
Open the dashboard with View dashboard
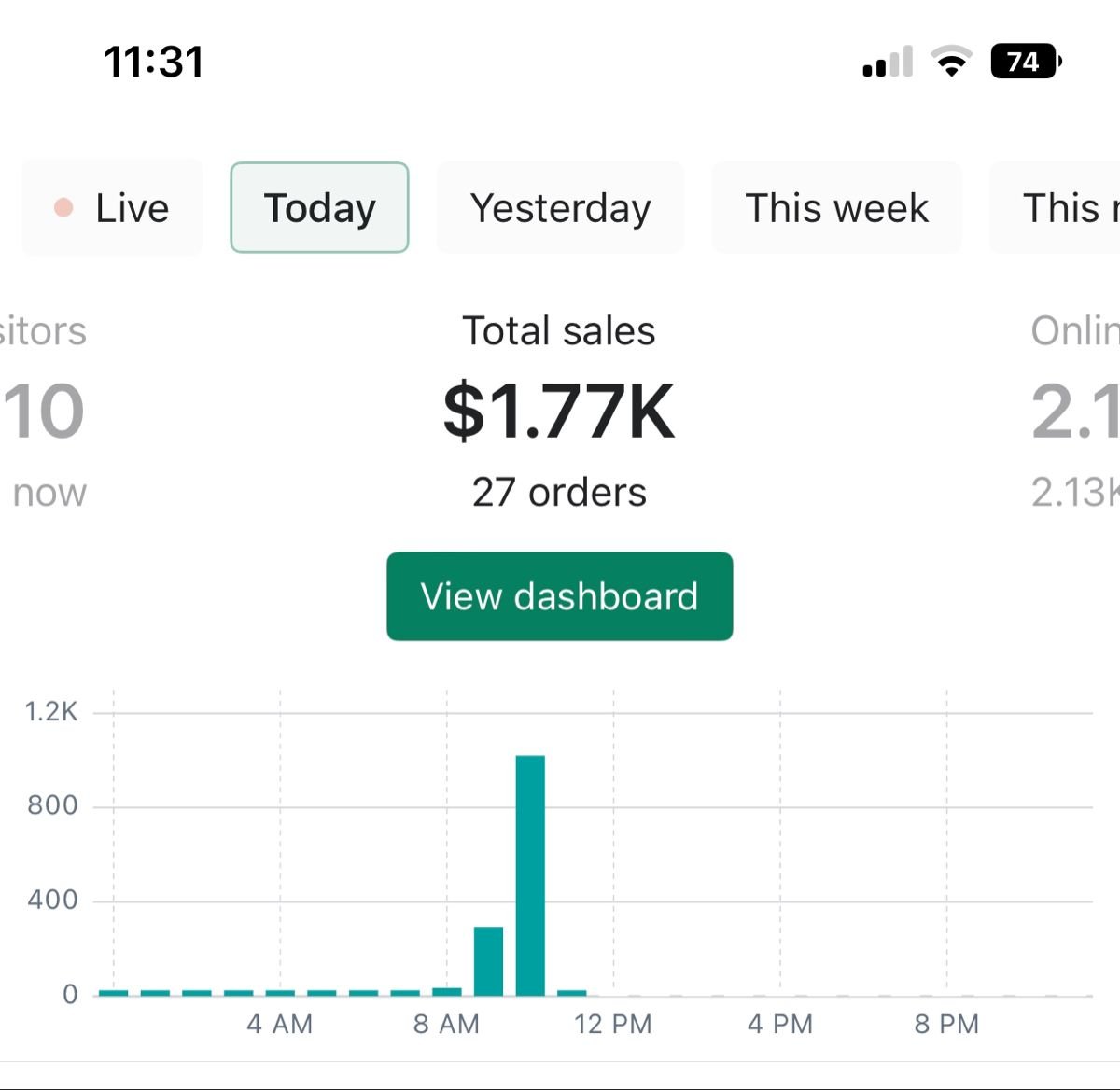point(559,596)
